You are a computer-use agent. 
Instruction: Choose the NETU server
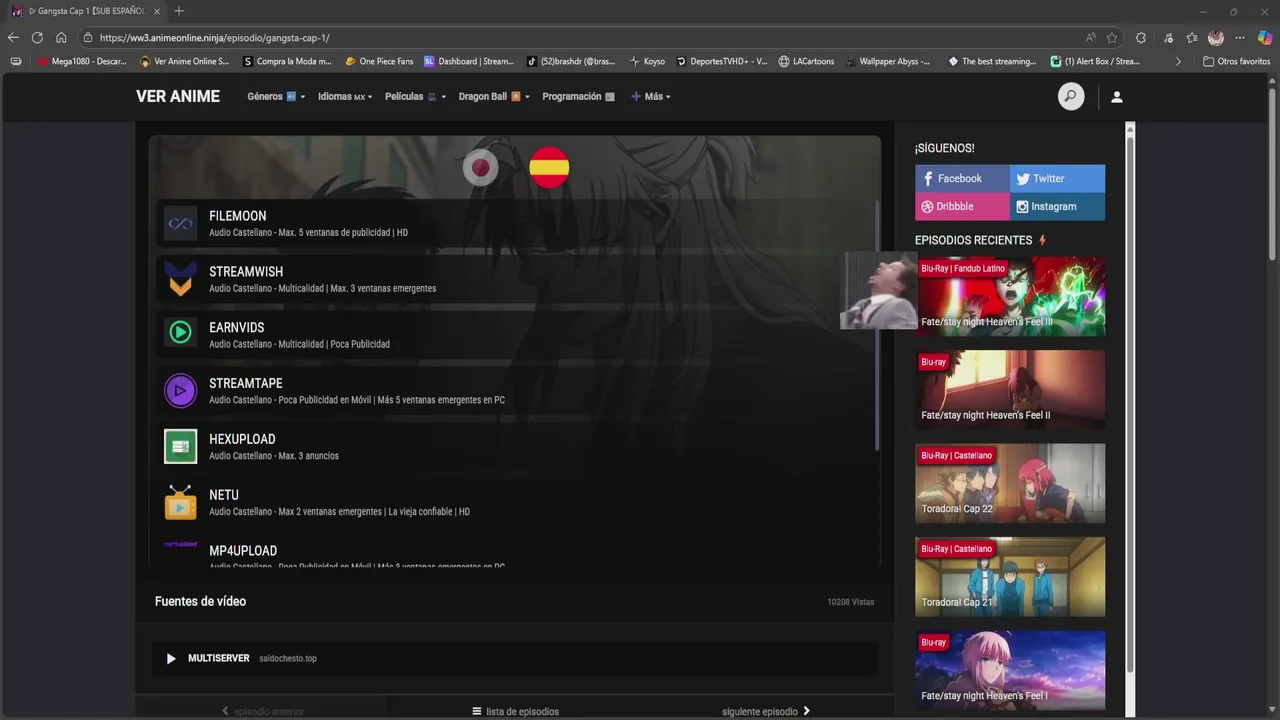click(515, 503)
